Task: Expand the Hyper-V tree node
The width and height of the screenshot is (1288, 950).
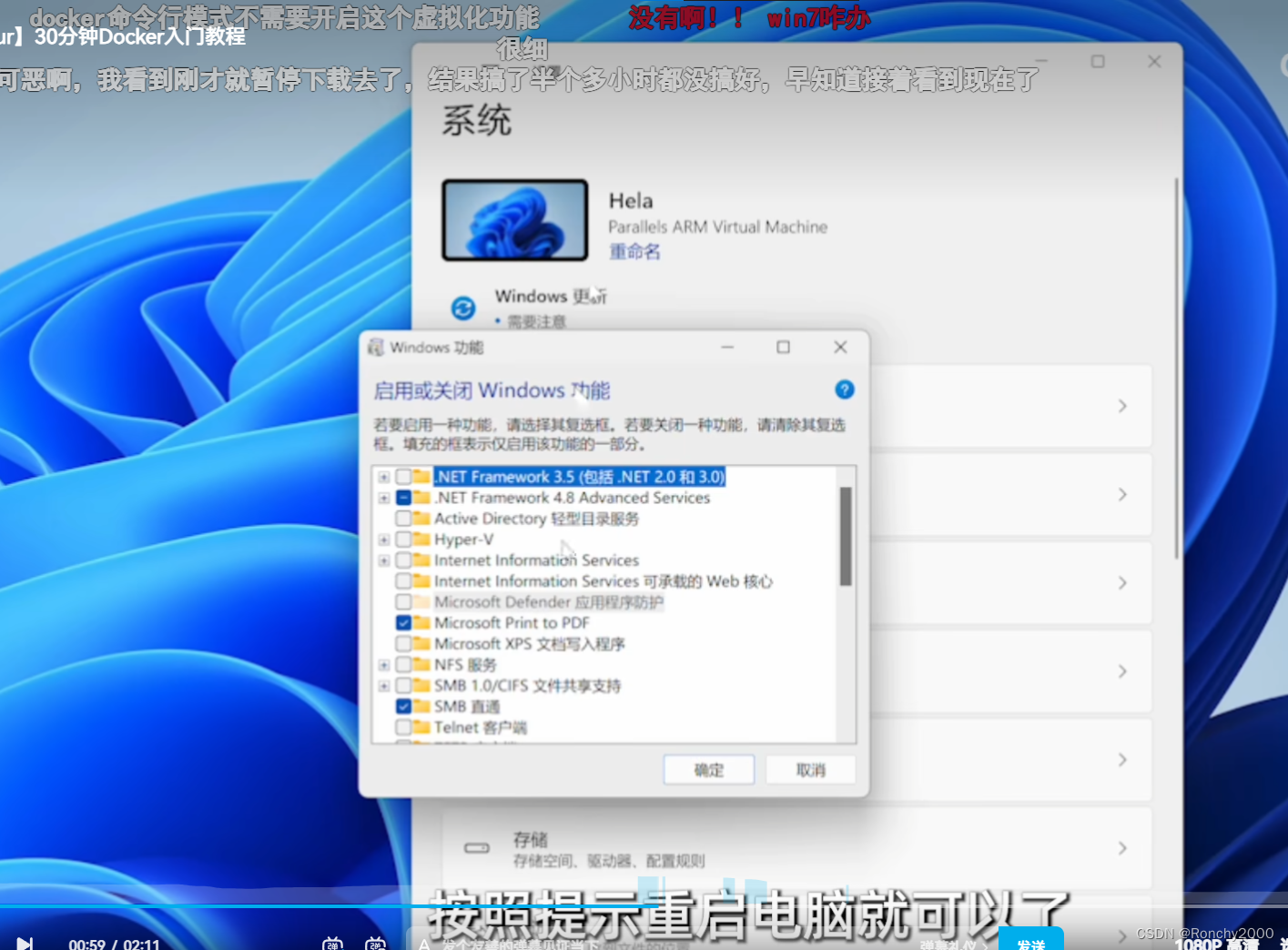Action: pos(384,540)
